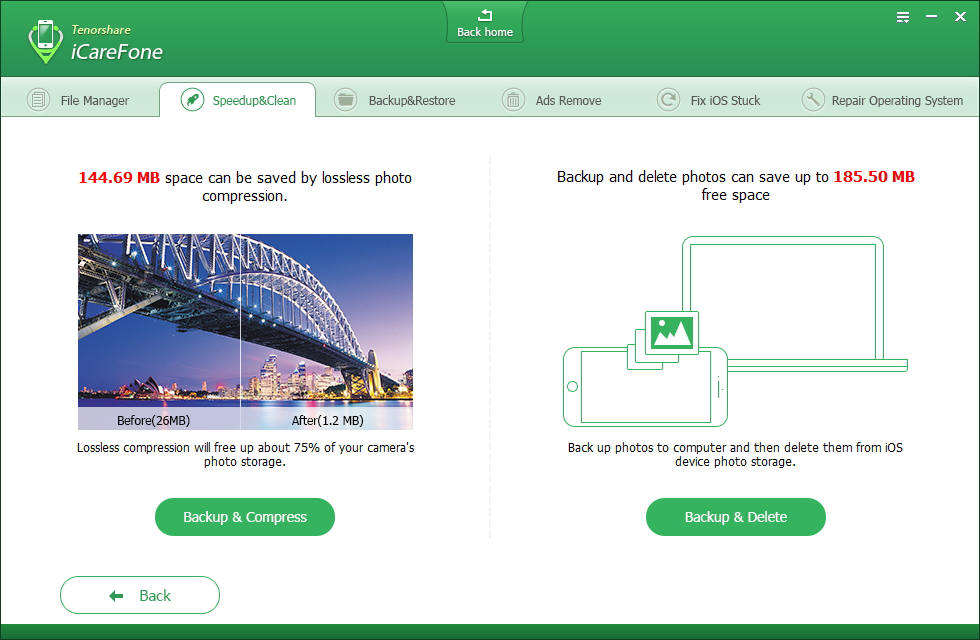The image size is (980, 640).
Task: Click the back up photos to computer description
Action: [x=736, y=454]
